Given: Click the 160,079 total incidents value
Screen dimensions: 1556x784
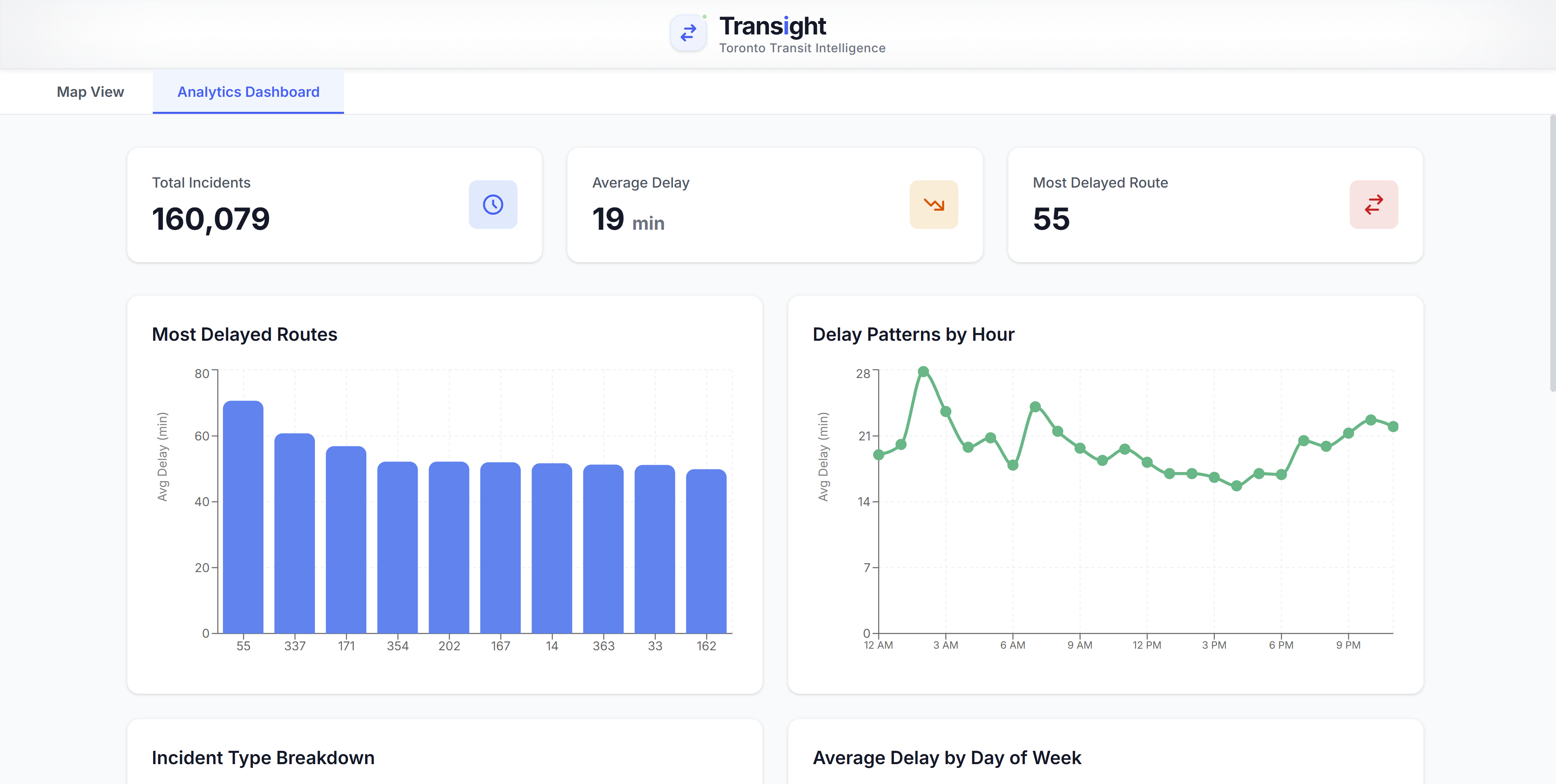Looking at the screenshot, I should pos(211,219).
